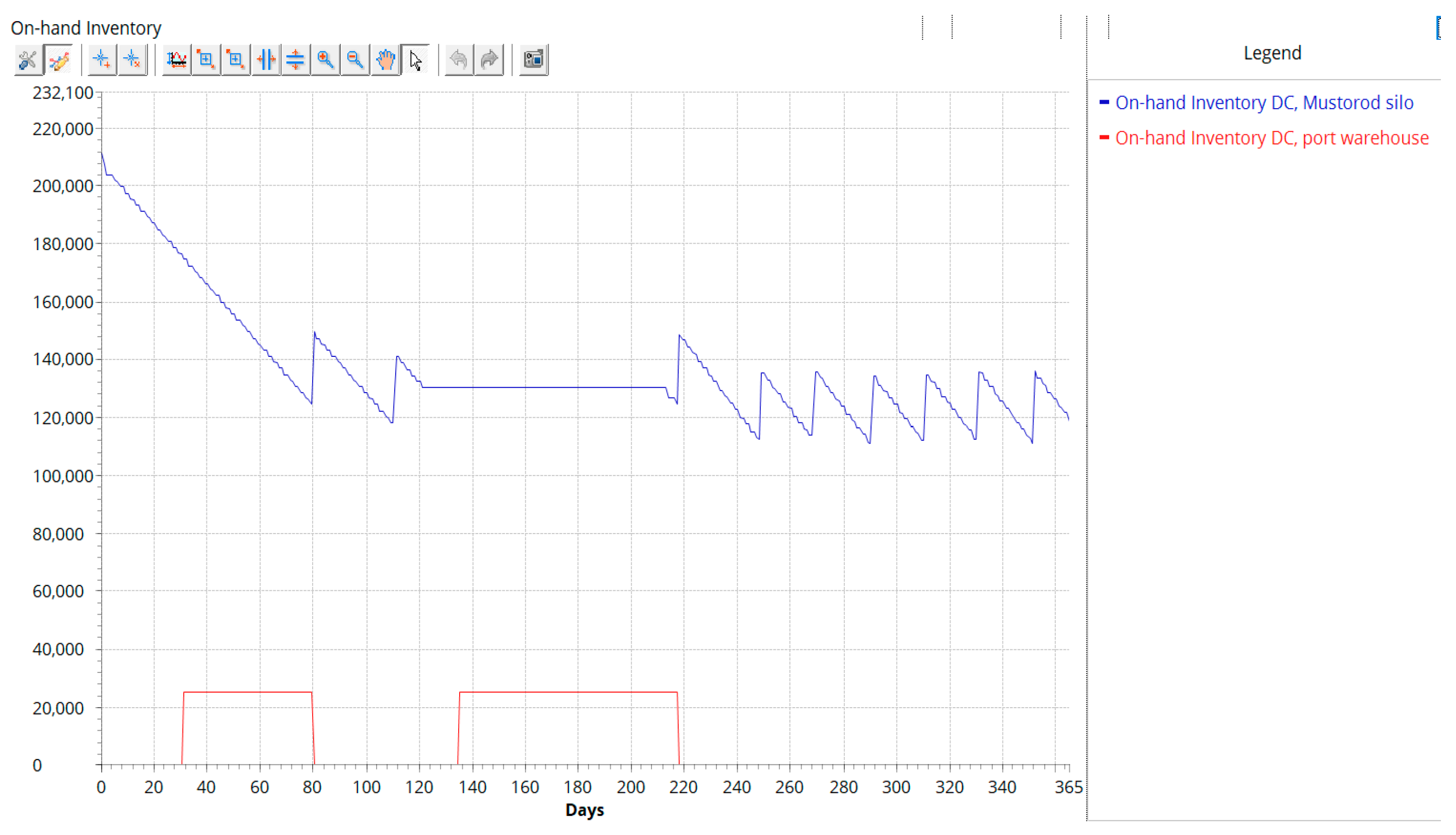Open chart settings wrench icon

point(28,59)
